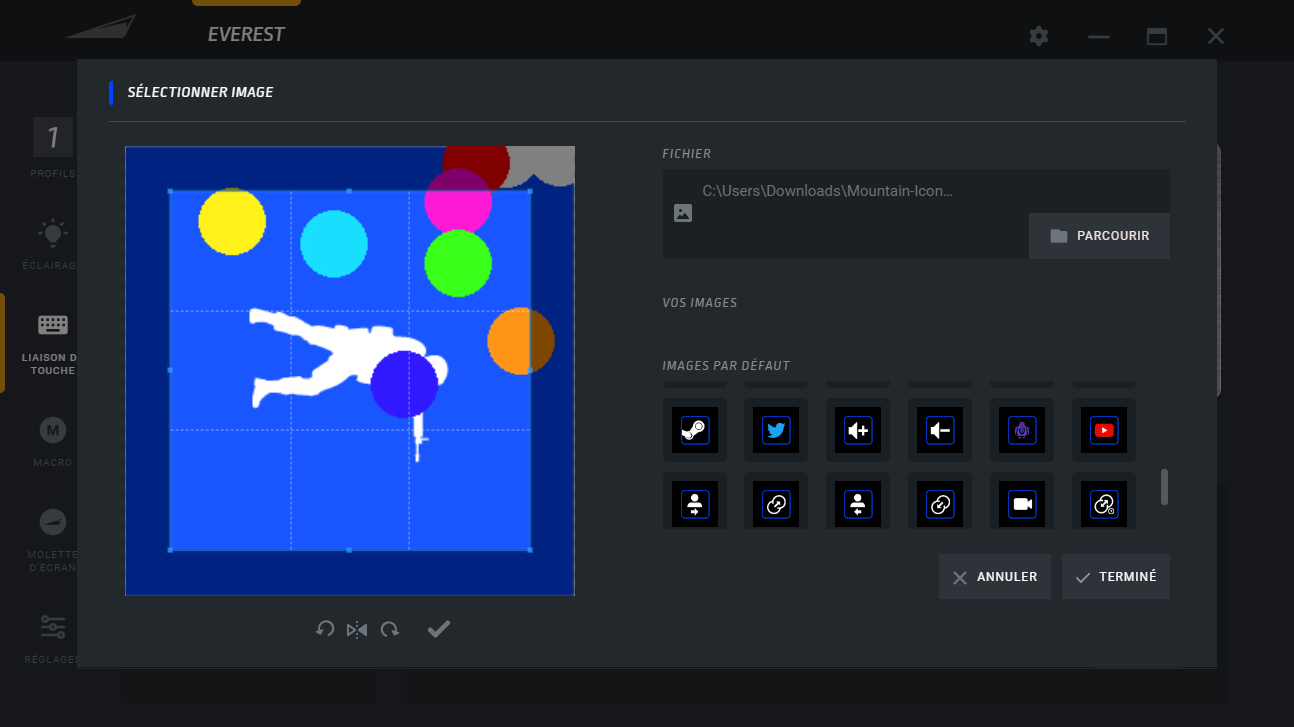The height and width of the screenshot is (727, 1294).
Task: Click the default images scrollbar thumb
Action: tap(1164, 487)
